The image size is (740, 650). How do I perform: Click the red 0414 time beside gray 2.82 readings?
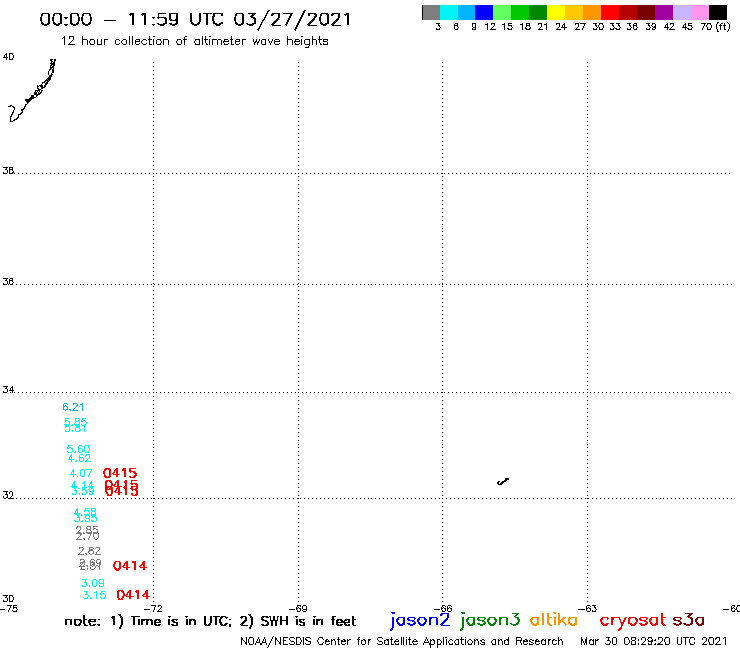(130, 566)
